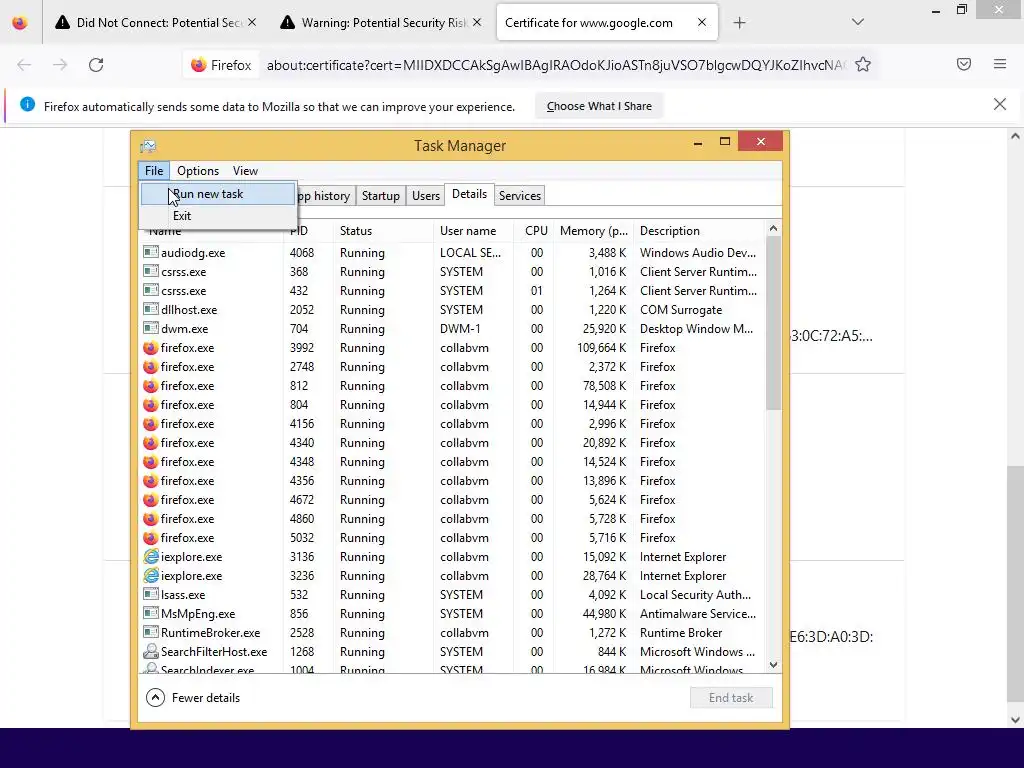Select the dwm.exe process icon

(x=151, y=328)
